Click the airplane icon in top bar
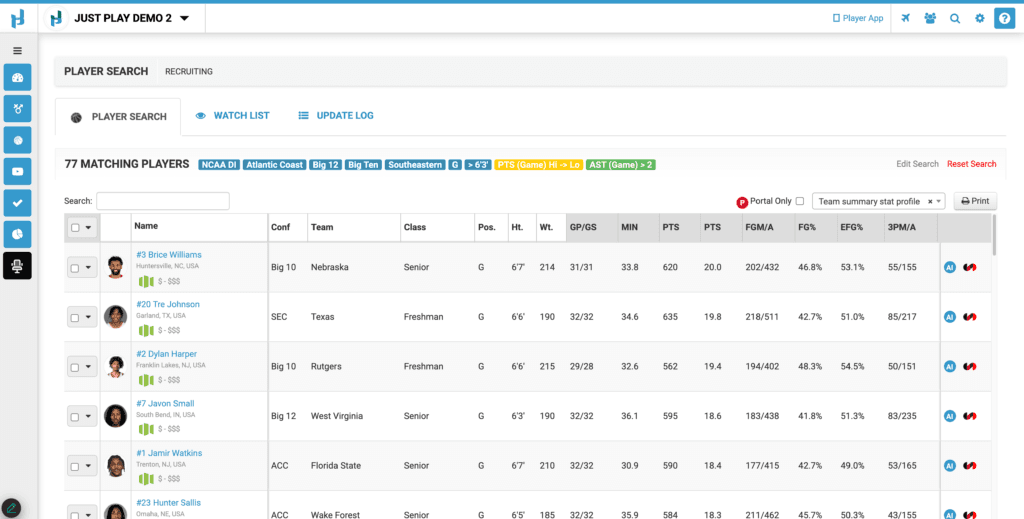 tap(905, 18)
